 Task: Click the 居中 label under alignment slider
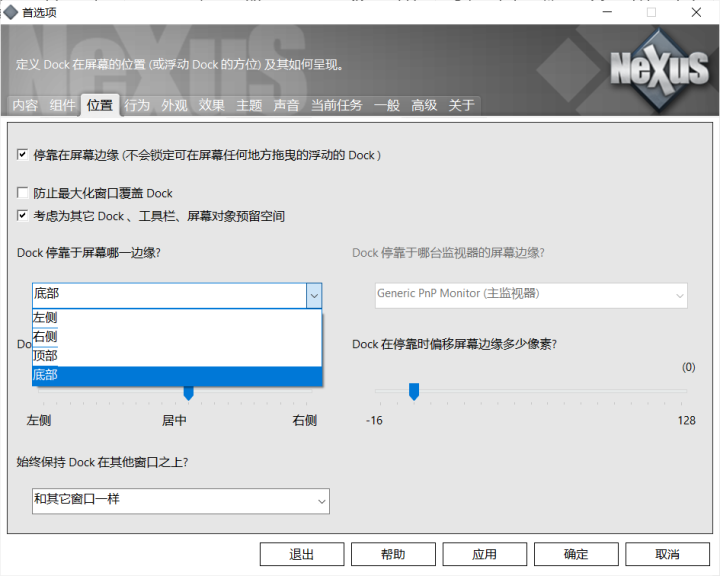tap(174, 420)
